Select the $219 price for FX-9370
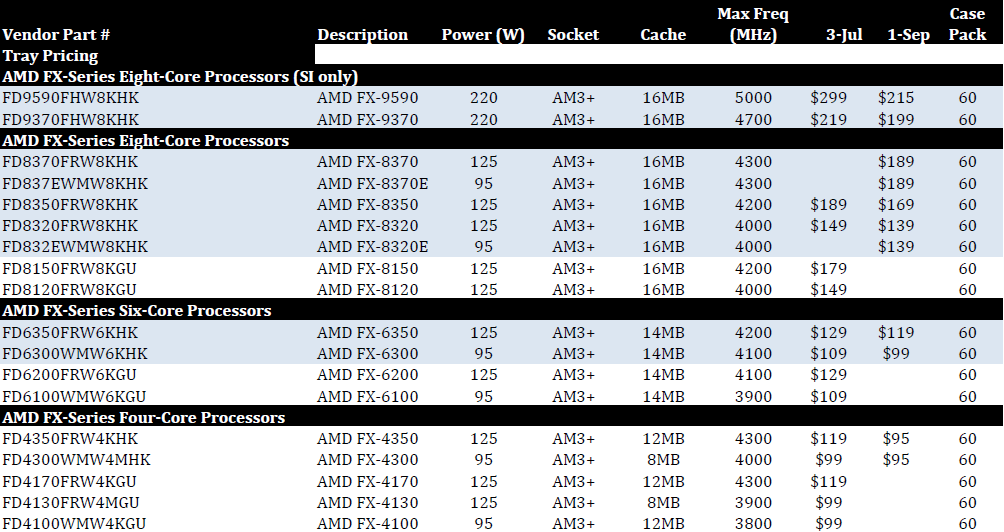The height and width of the screenshot is (532, 1004). click(829, 120)
